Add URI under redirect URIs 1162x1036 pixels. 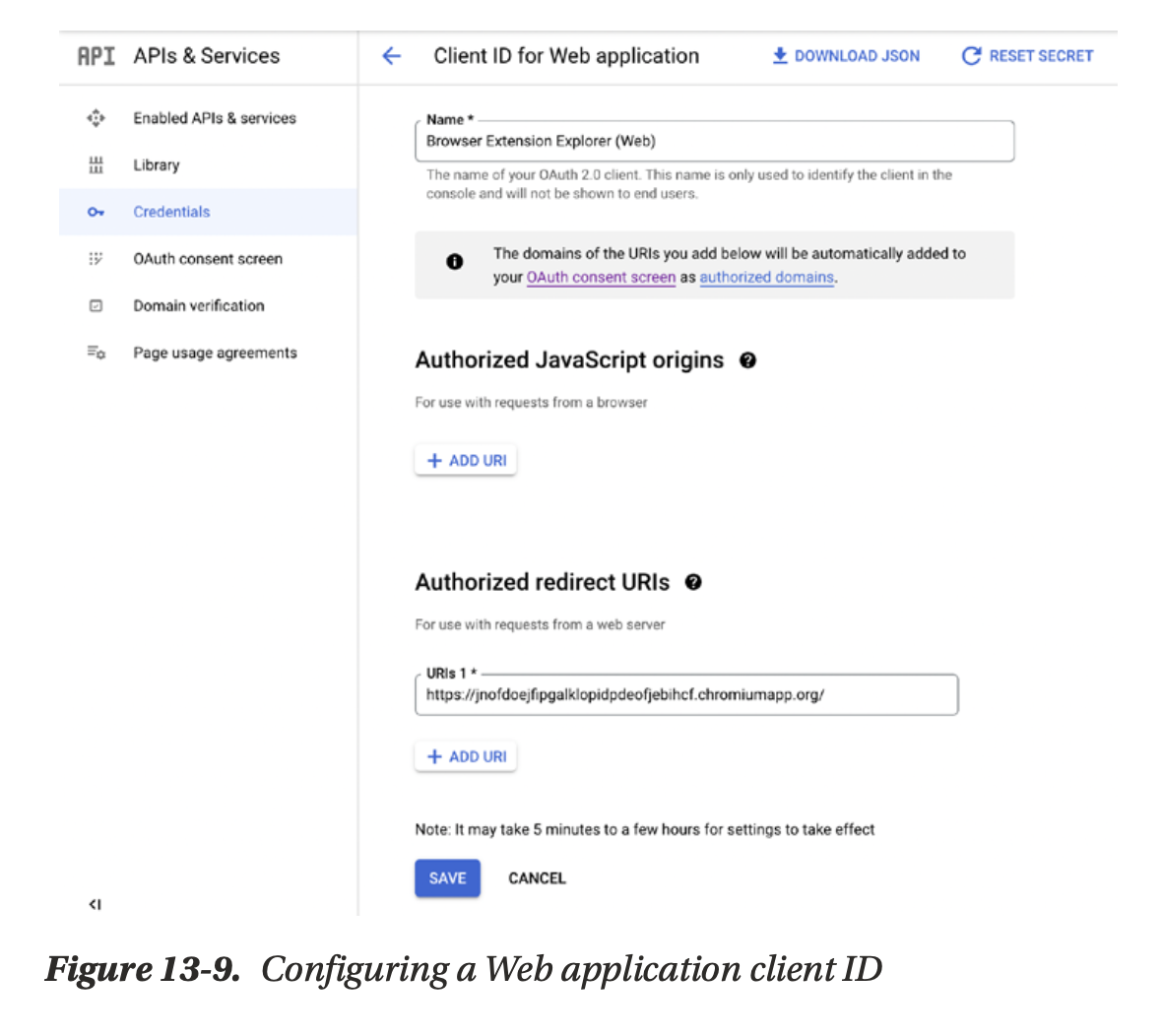pyautogui.click(x=466, y=756)
